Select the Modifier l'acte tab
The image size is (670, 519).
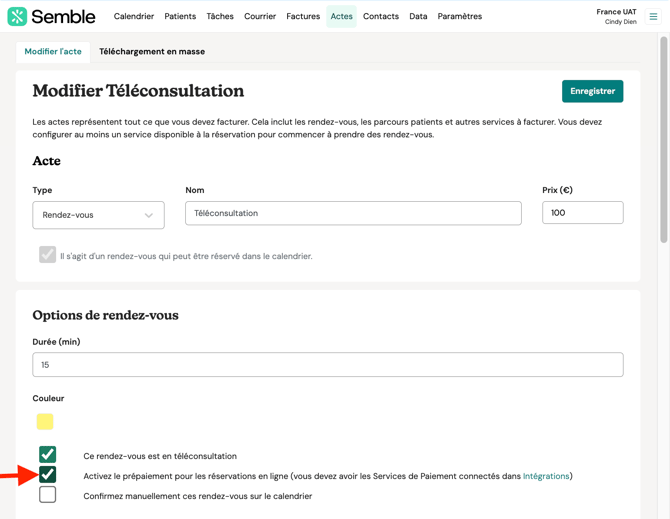point(53,52)
